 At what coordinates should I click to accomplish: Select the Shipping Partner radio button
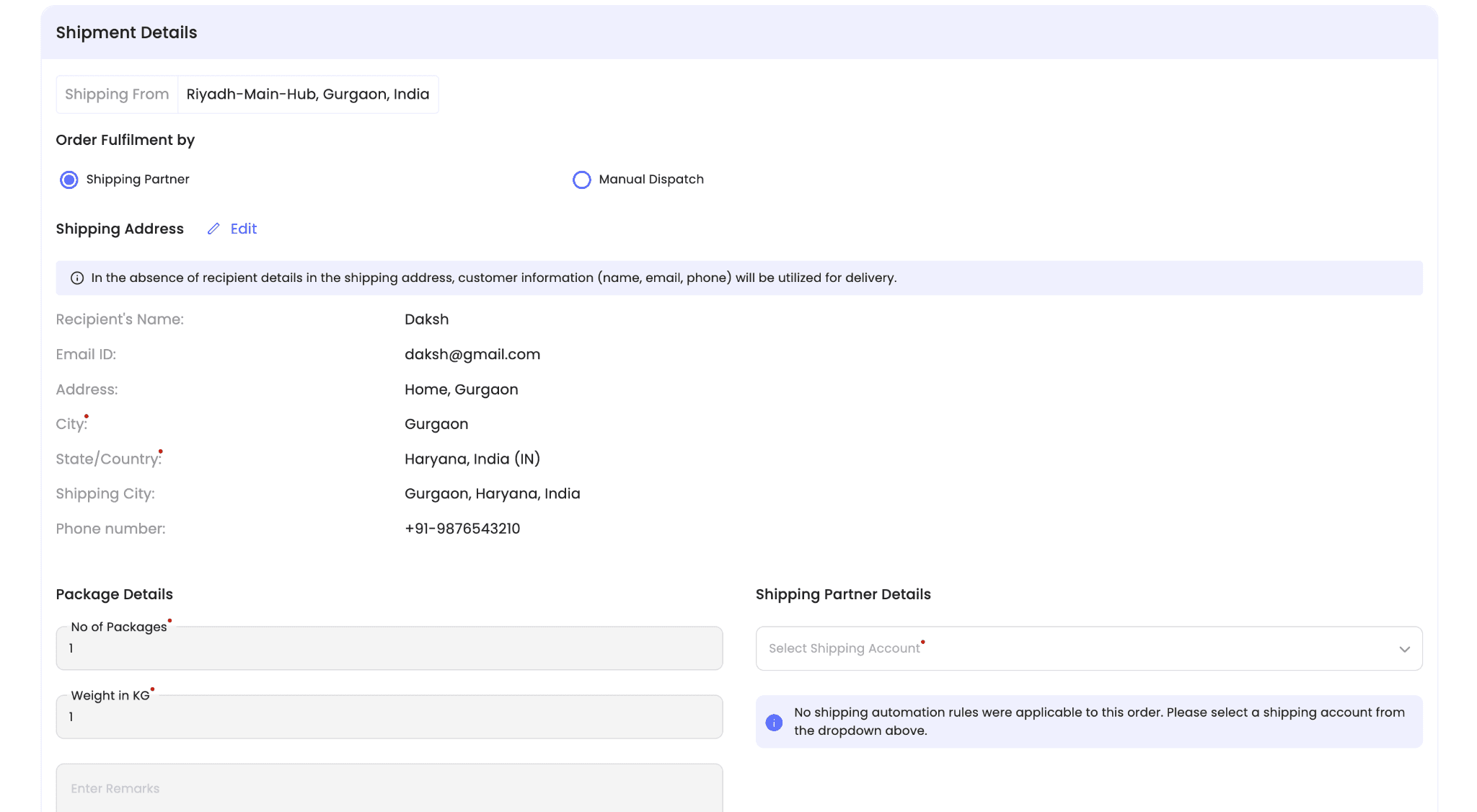coord(69,180)
